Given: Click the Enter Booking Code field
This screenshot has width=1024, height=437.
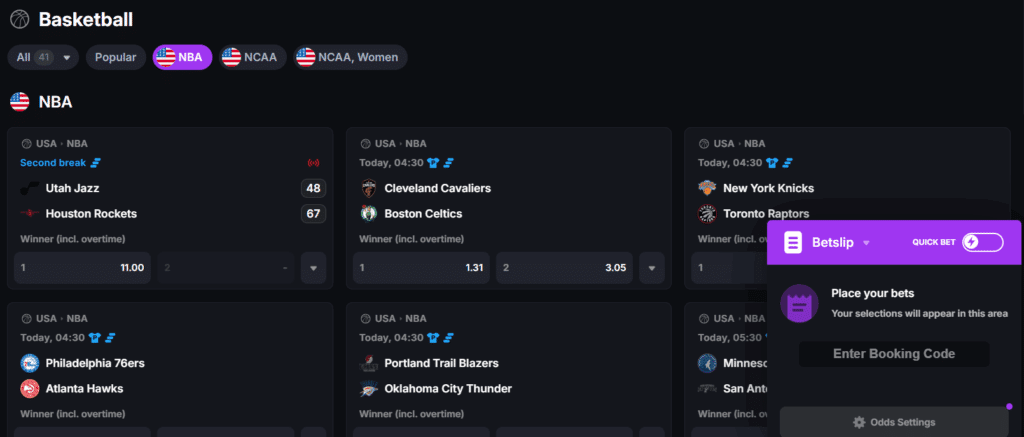Looking at the screenshot, I should (894, 354).
